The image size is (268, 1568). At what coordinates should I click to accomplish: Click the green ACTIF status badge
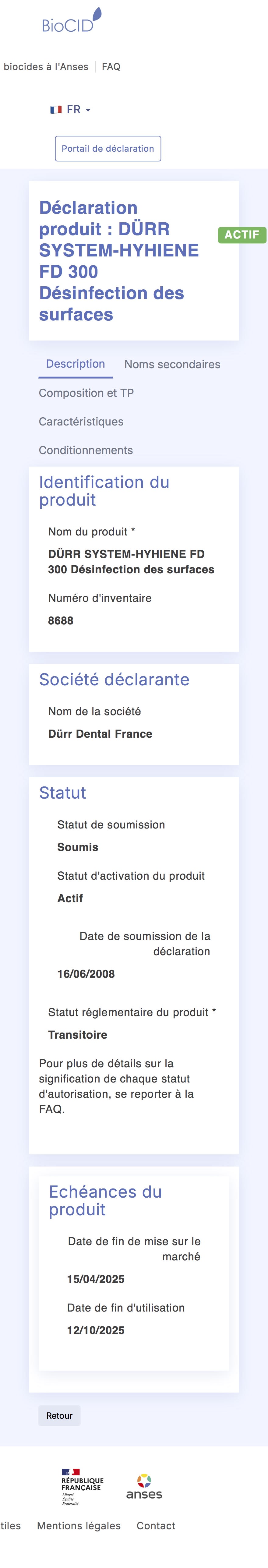pyautogui.click(x=242, y=235)
